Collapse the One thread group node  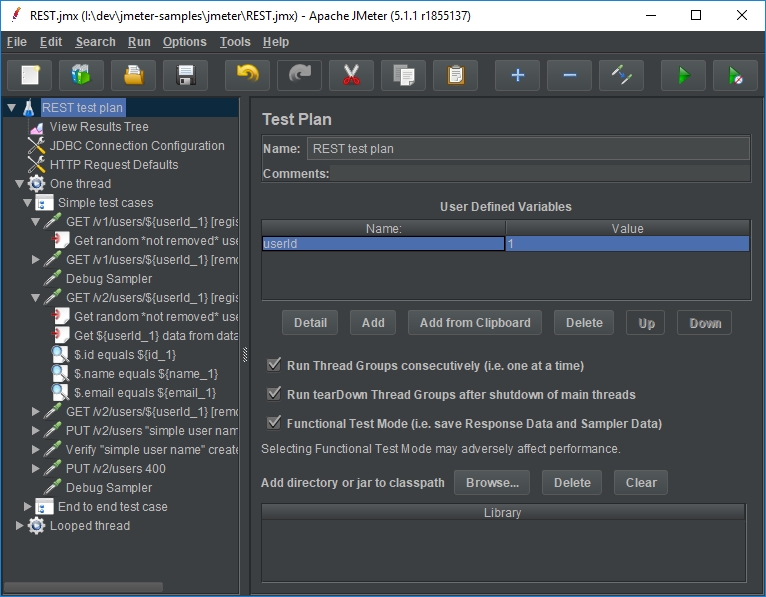[x=20, y=184]
